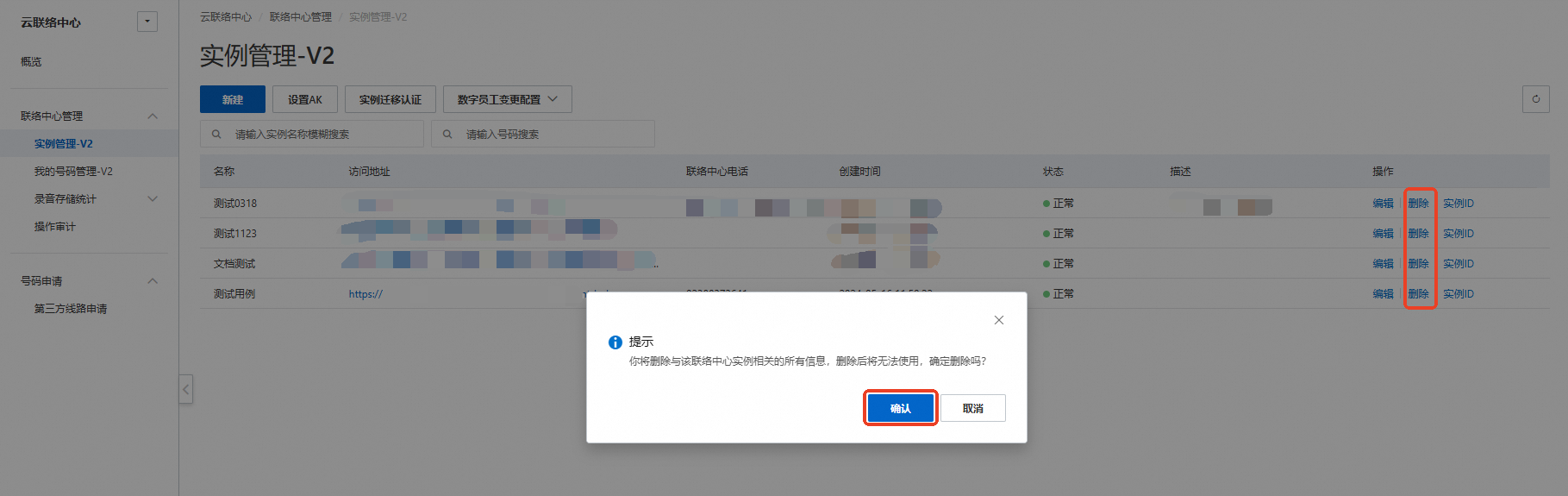Click 删除 for the 测试0318 row

[1418, 203]
